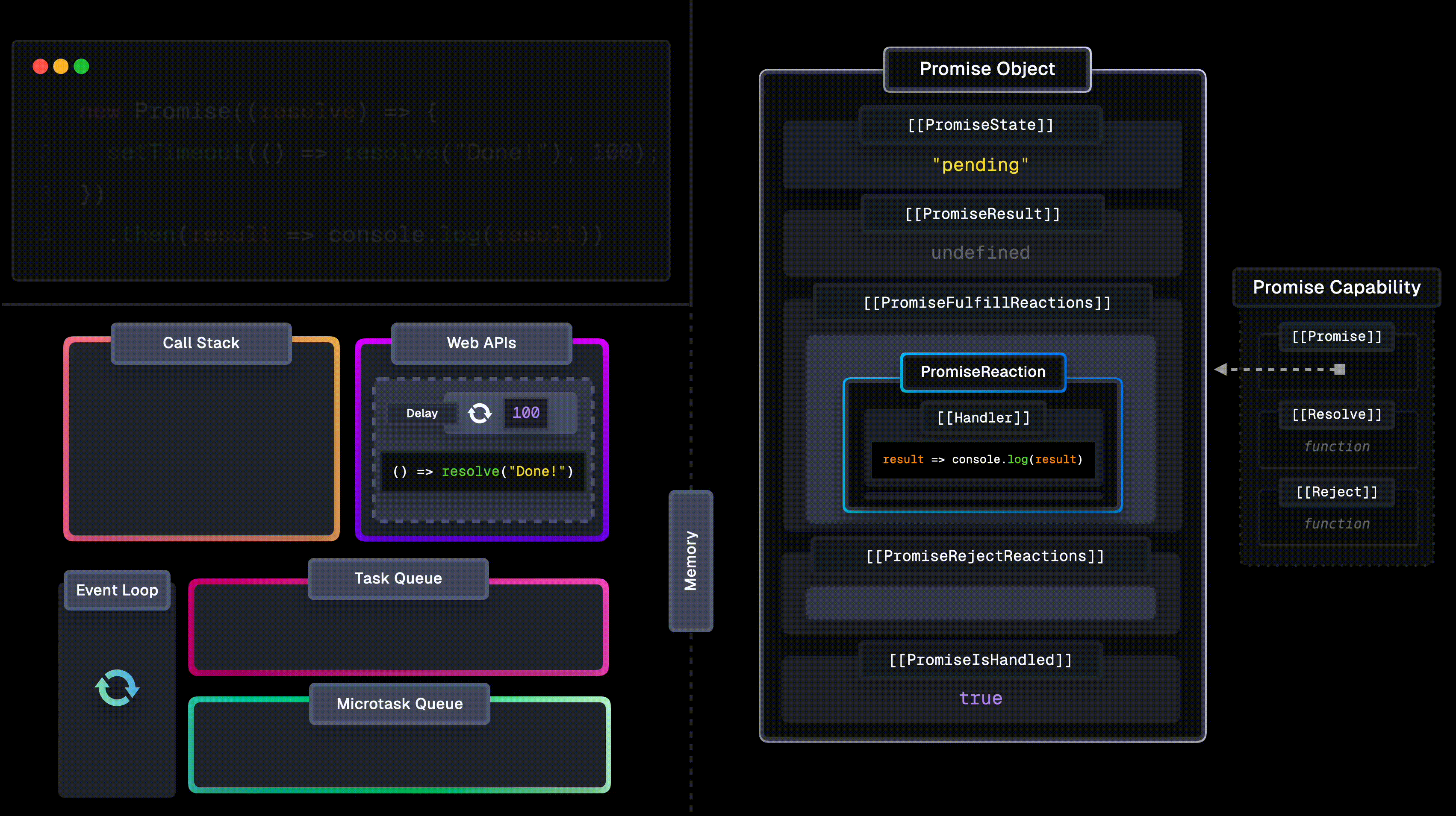The width and height of the screenshot is (1456, 816).
Task: Click the square endpoint under [[Promise]]
Action: tap(1339, 369)
